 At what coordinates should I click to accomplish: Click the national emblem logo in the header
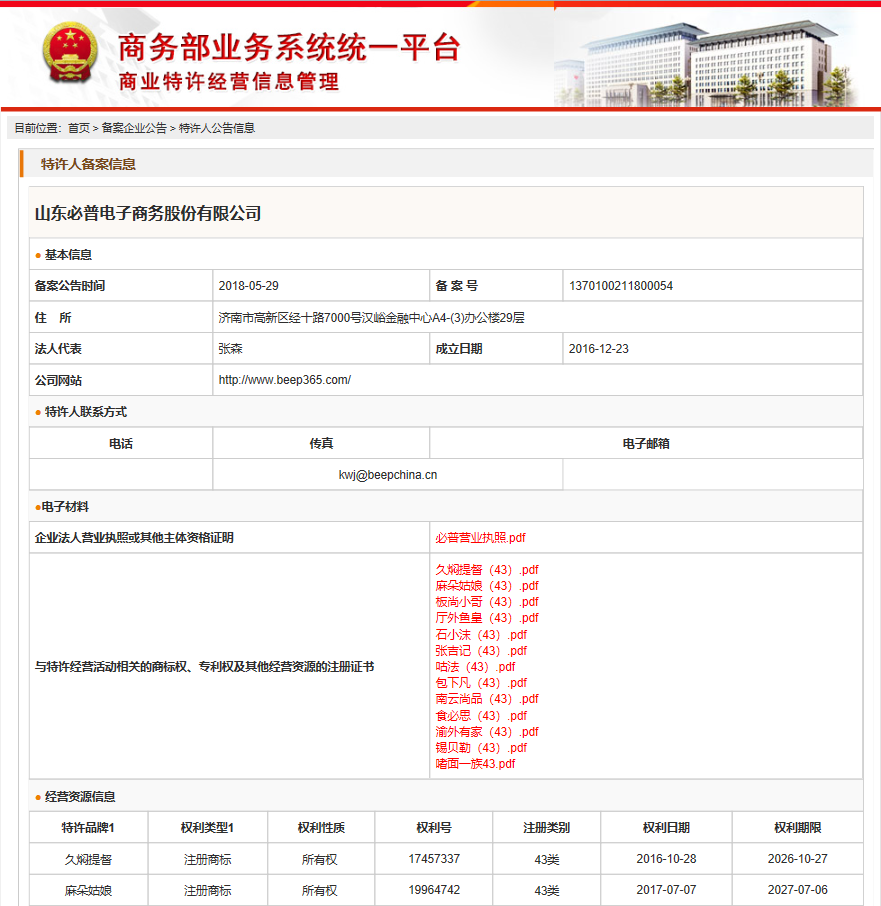tap(70, 54)
